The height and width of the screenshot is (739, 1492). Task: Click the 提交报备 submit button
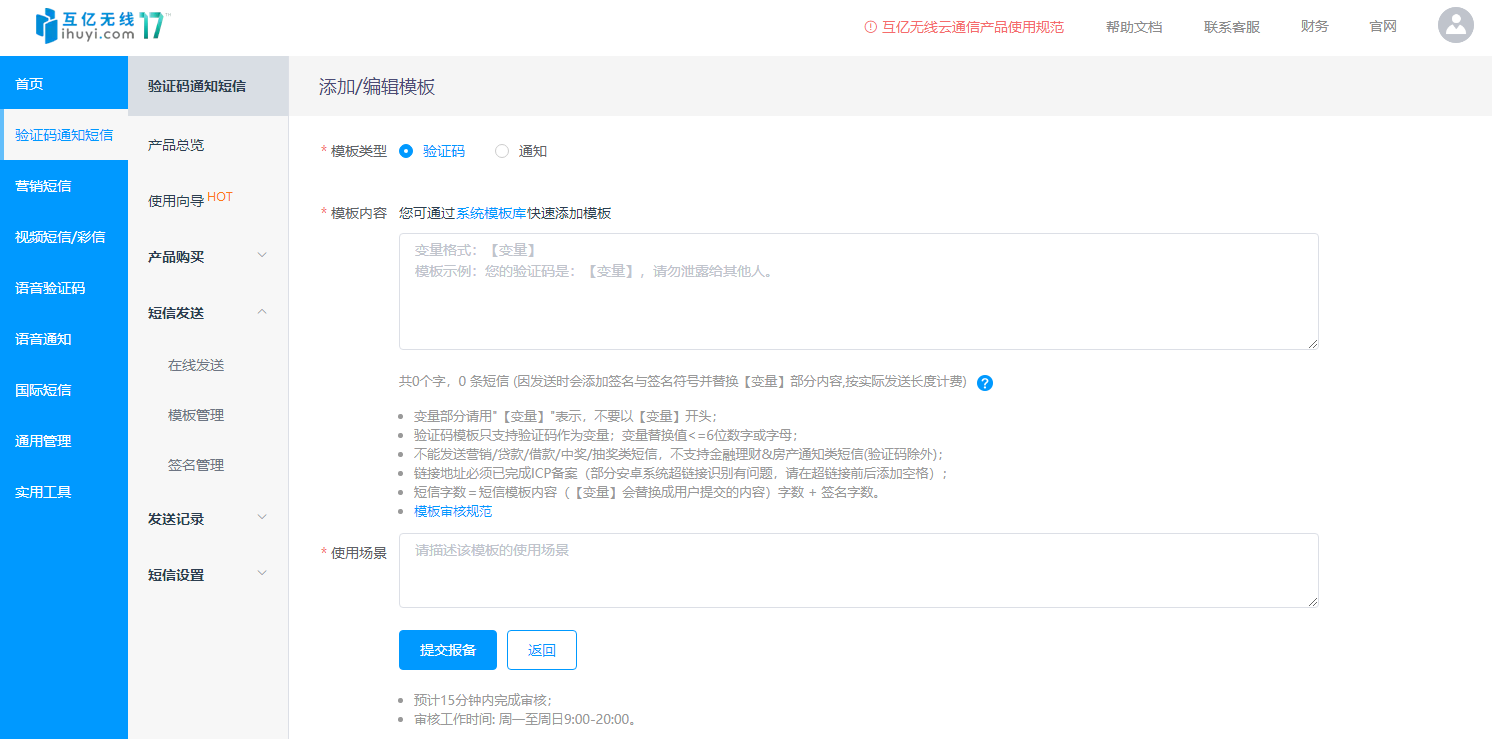(x=447, y=650)
